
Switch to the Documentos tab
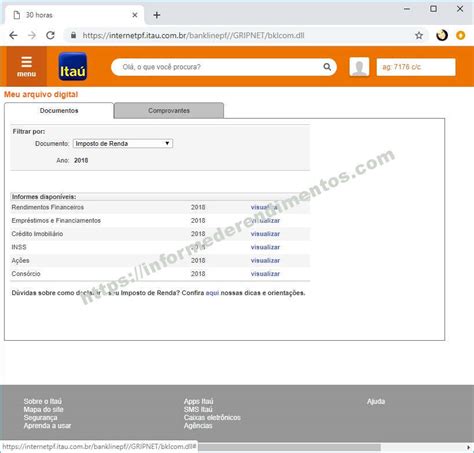tap(59, 111)
